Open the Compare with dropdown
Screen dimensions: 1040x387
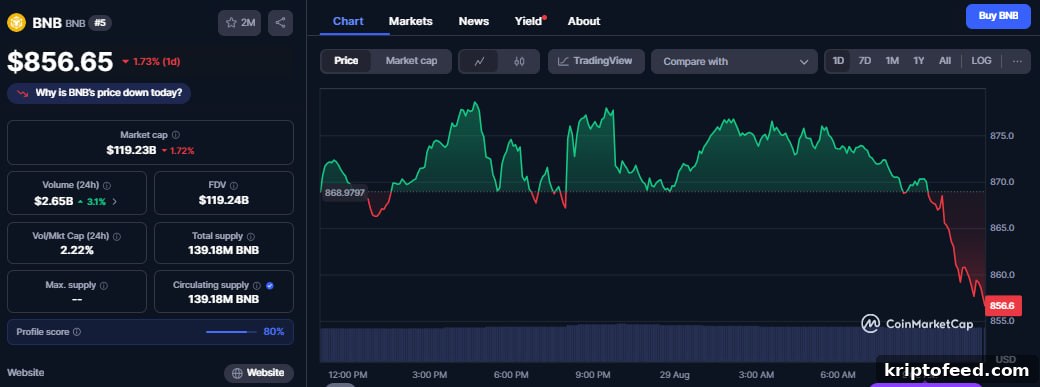734,62
